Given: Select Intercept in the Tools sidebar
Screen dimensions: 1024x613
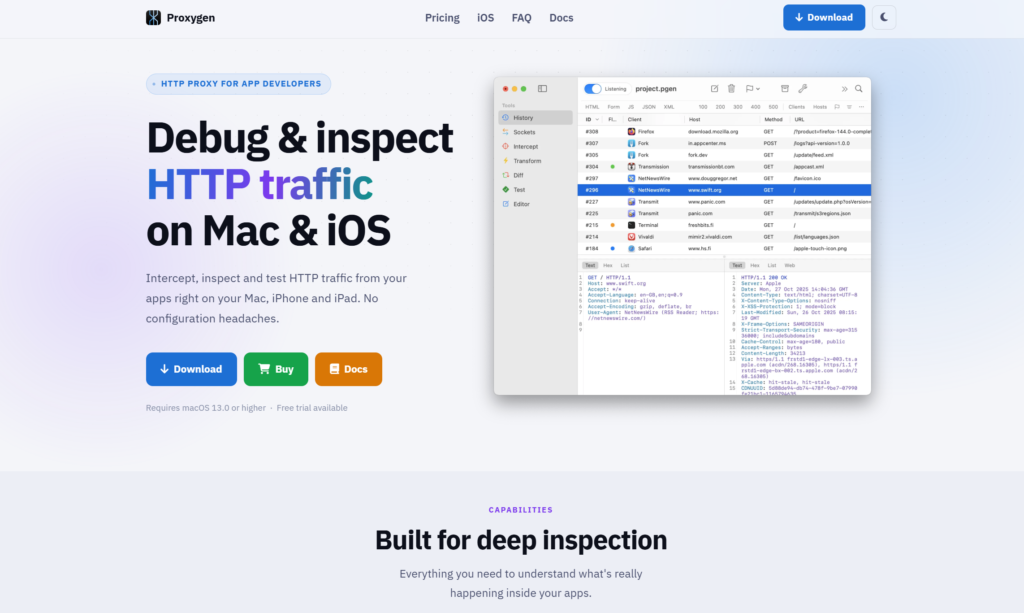Looking at the screenshot, I should coord(525,146).
